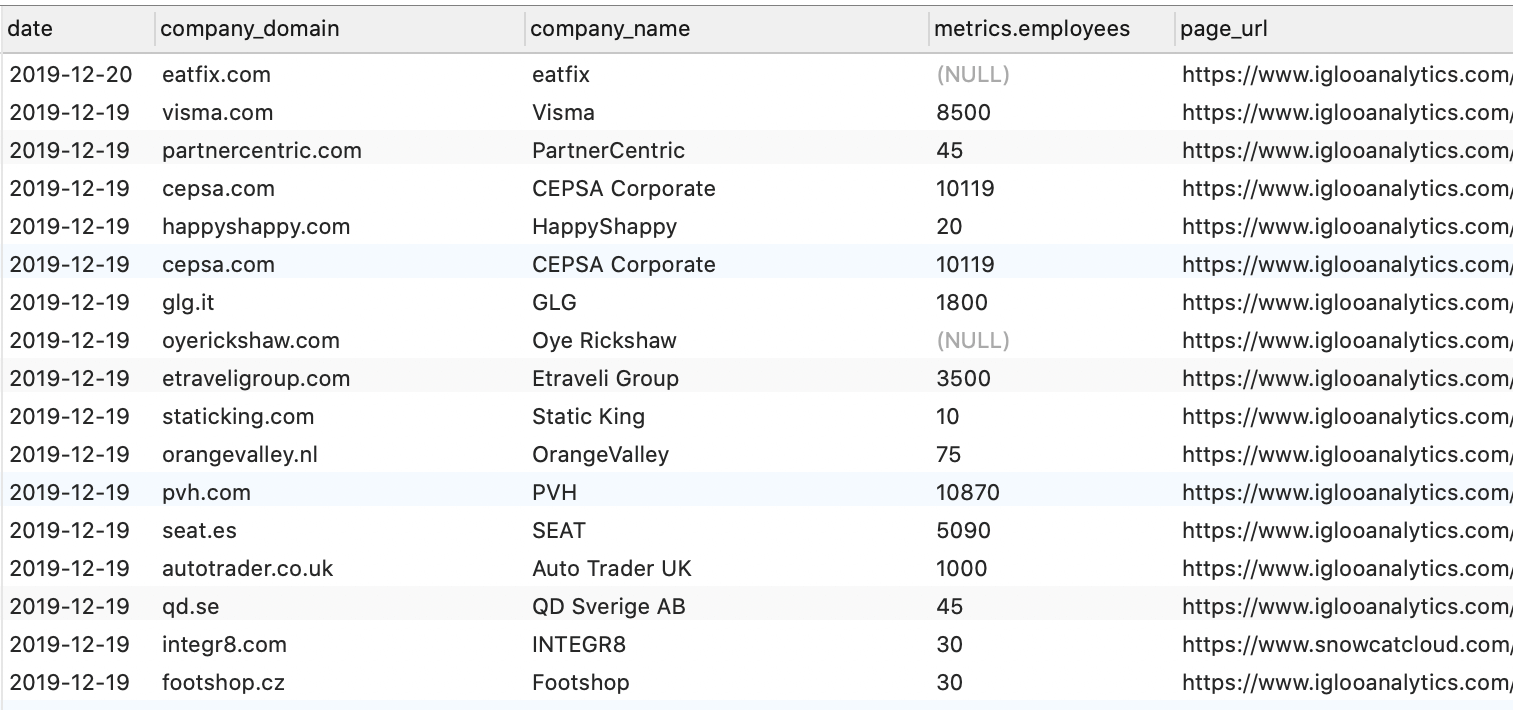The image size is (1513, 710).
Task: Select the employees value 30 in the Footshop row
Action: pos(949,683)
